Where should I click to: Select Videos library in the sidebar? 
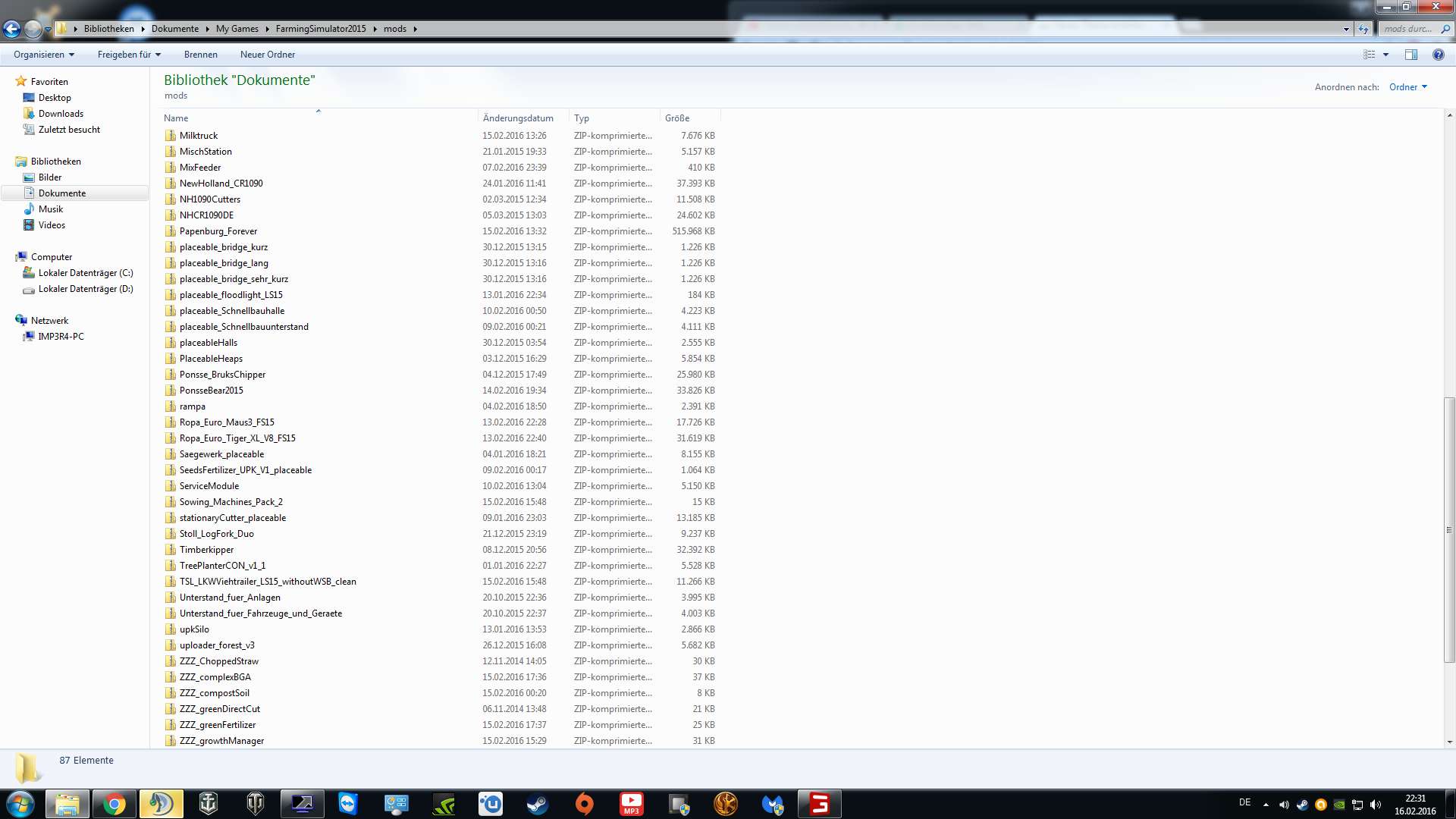point(52,225)
